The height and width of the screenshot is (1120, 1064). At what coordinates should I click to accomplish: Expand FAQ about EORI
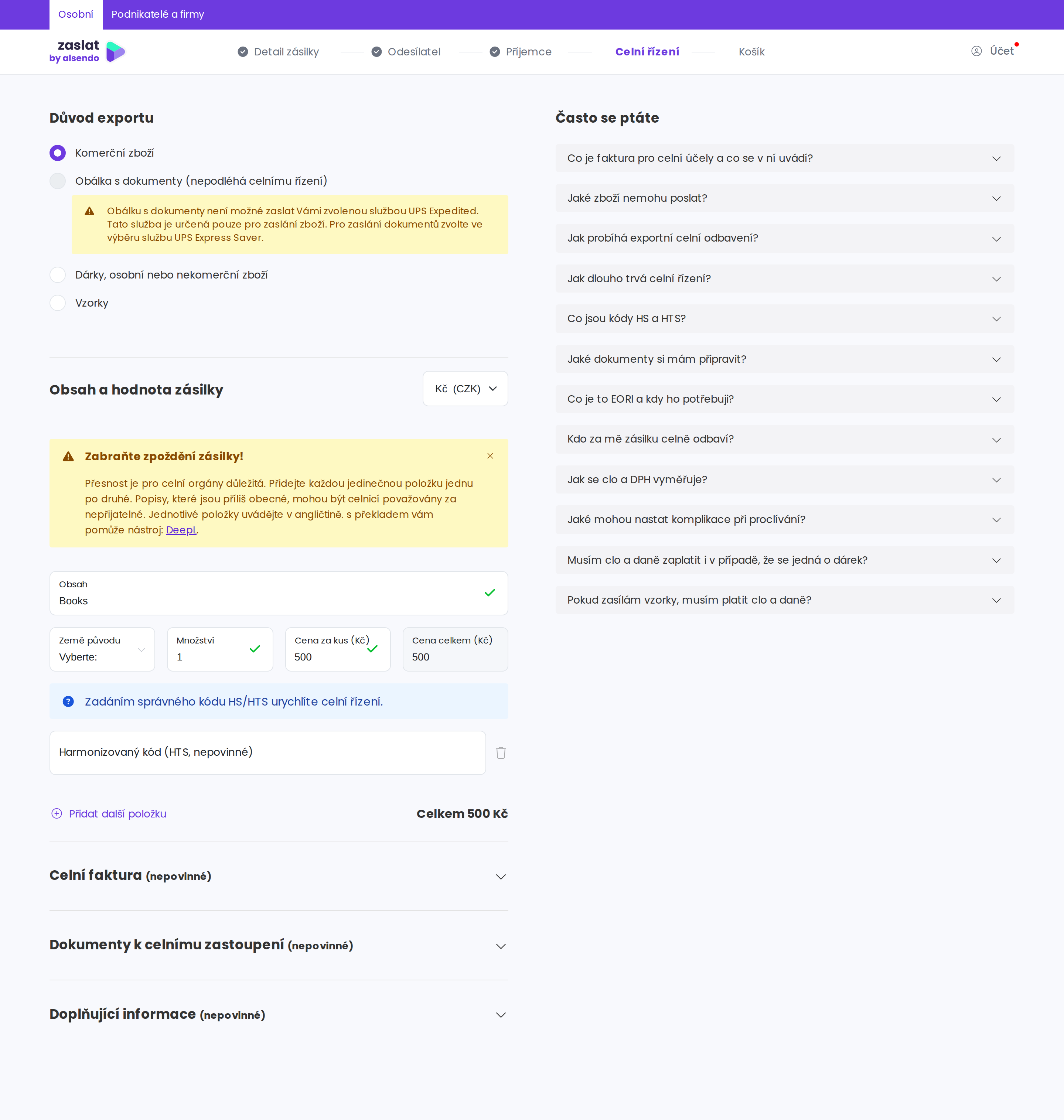[784, 399]
